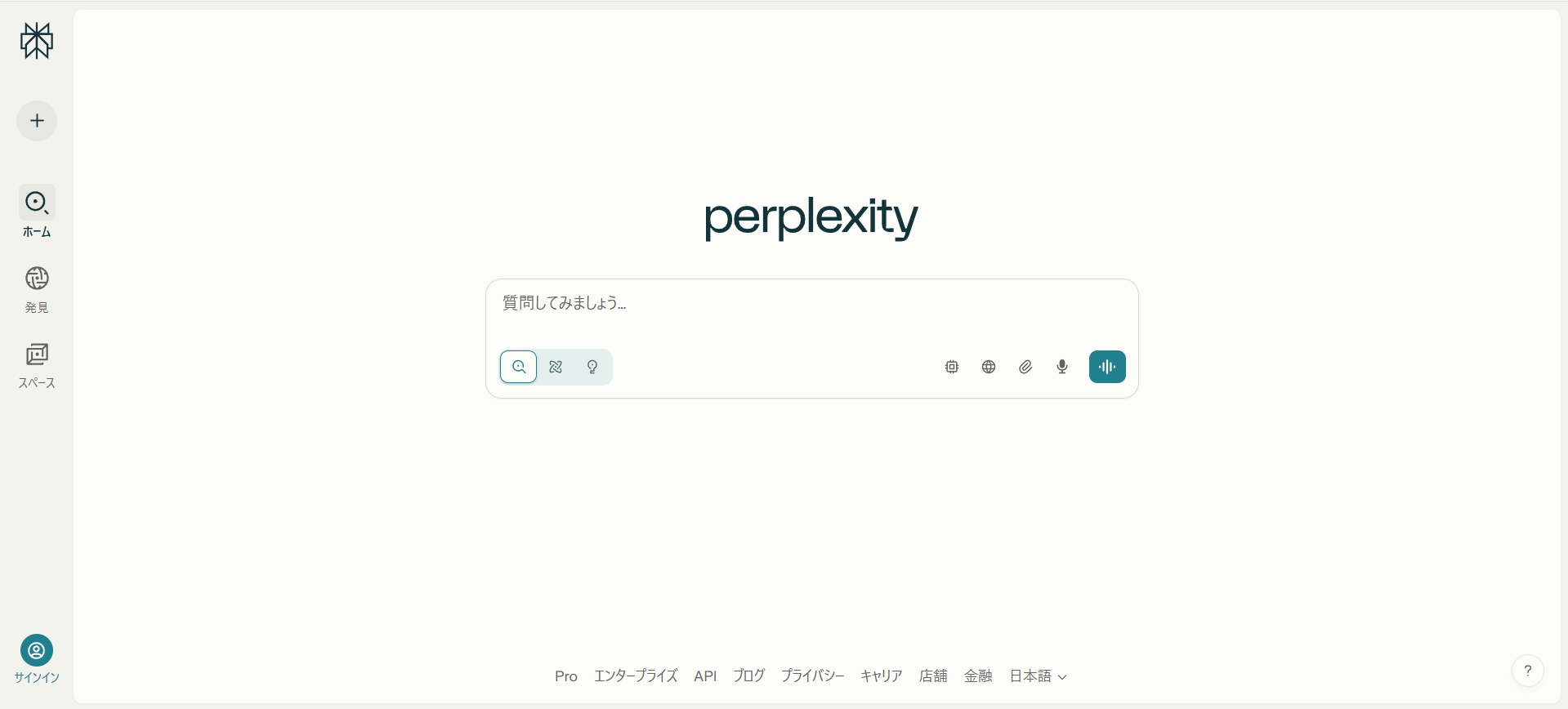Open the language chevron in the footer
Viewport: 1568px width, 709px height.
click(x=1063, y=676)
